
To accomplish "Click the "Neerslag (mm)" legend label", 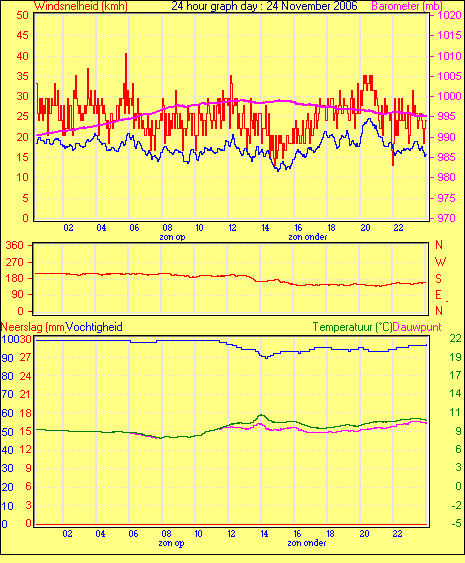I will 33,327.
